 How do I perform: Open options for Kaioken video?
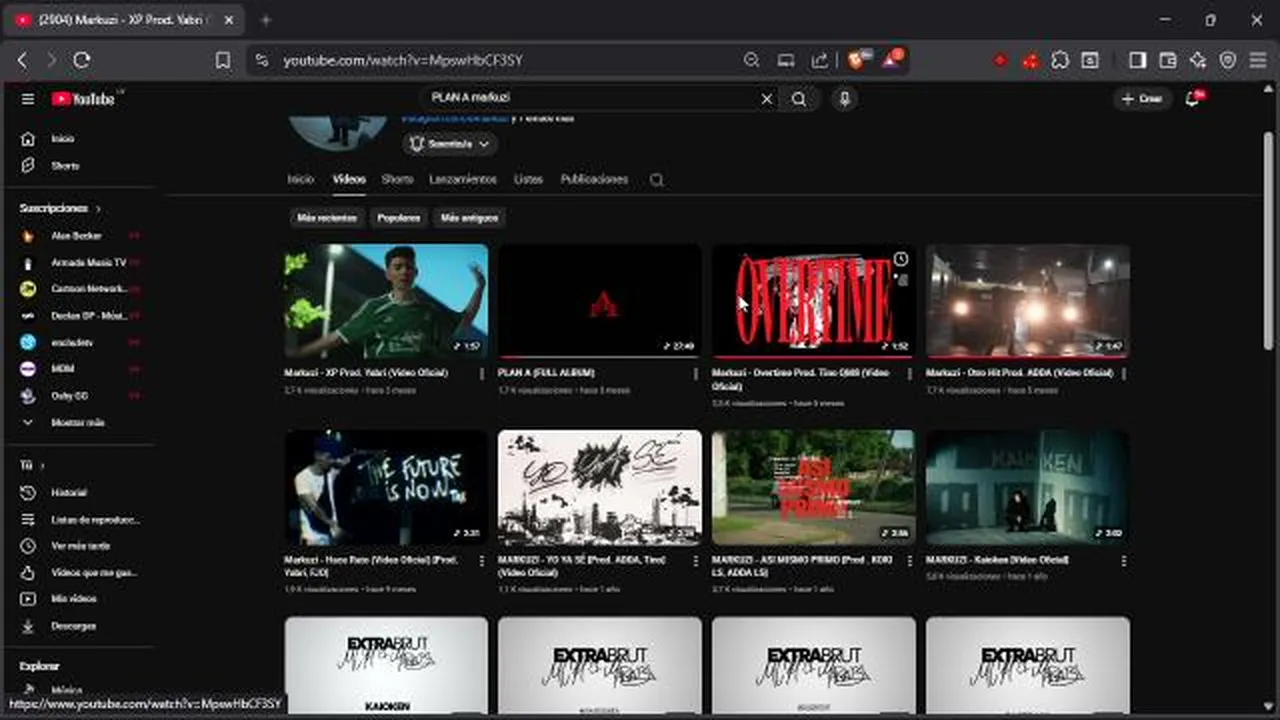[x=1124, y=561]
